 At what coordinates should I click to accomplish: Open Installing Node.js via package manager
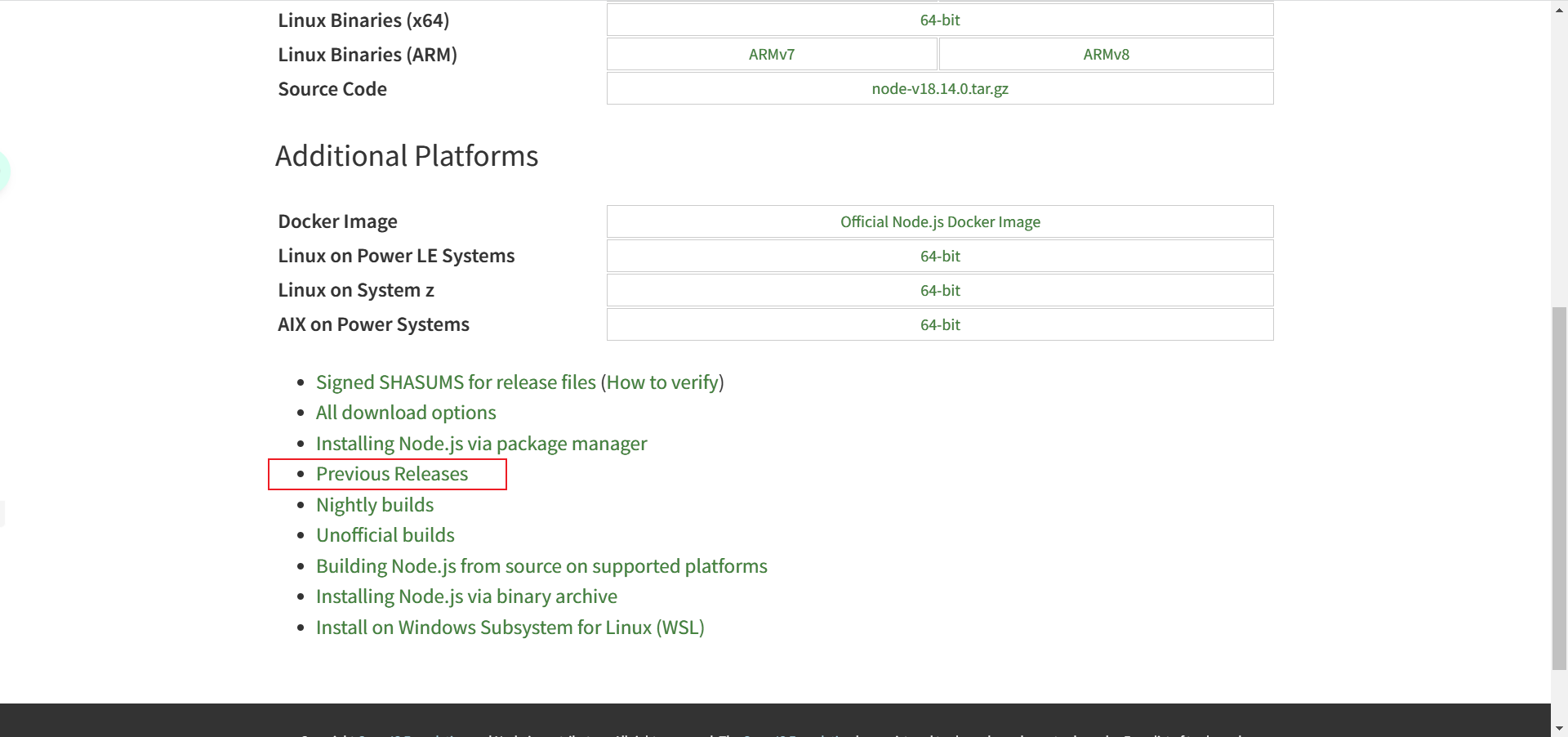481,444
